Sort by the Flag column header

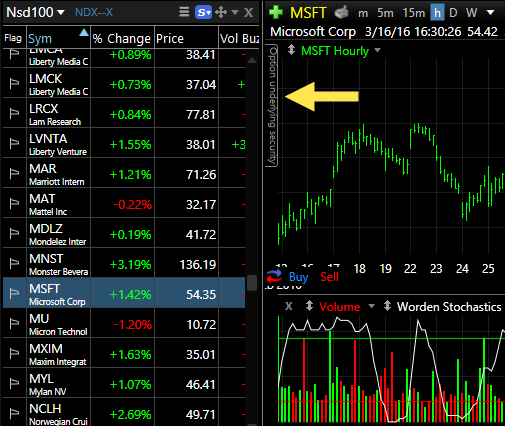tap(13, 38)
